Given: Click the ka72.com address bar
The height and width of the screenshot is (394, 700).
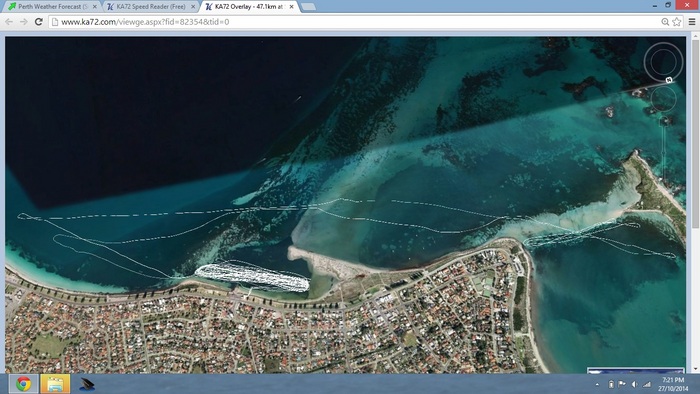Looking at the screenshot, I should [355, 22].
